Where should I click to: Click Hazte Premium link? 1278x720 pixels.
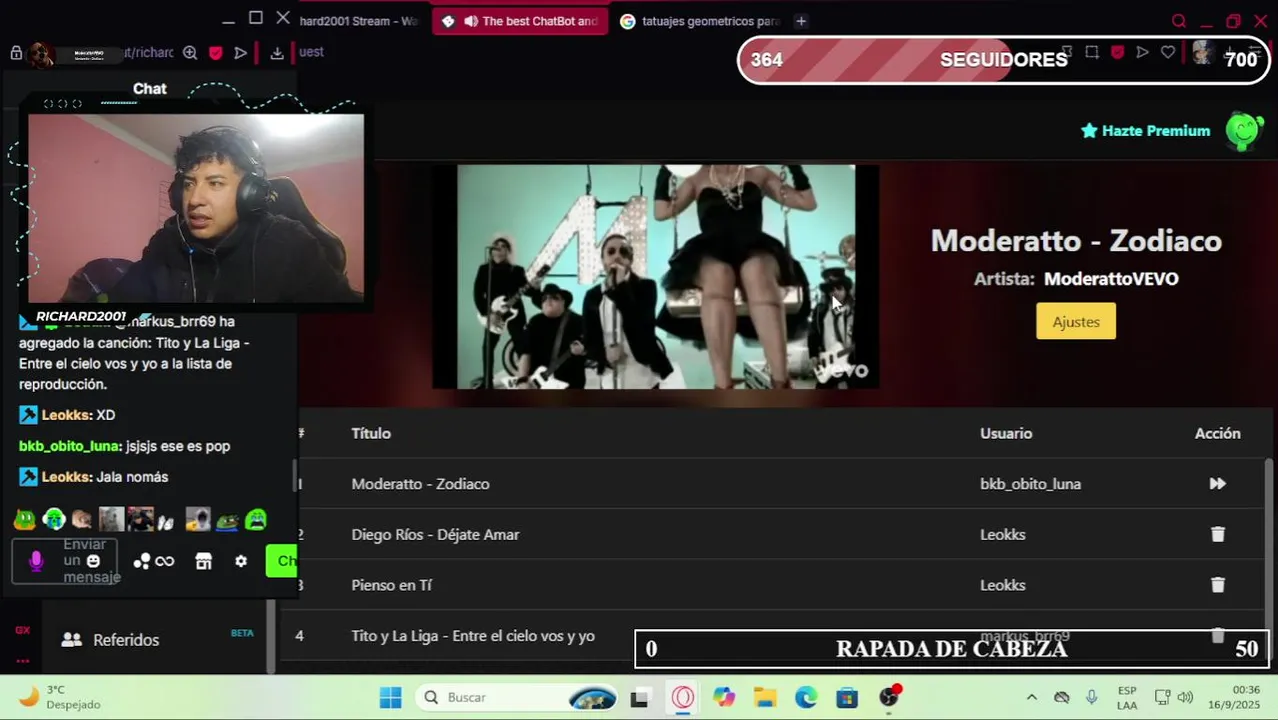point(1146,131)
